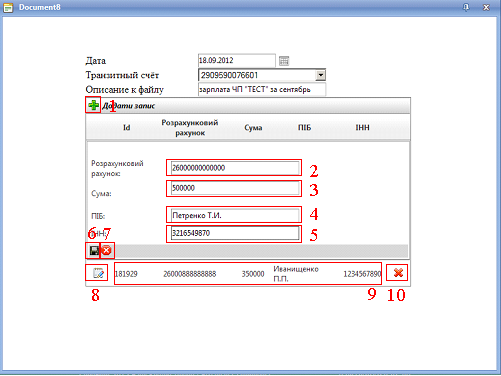501x376 pixels.
Task: Click the account field with 2600000000000
Action: [x=235, y=168]
